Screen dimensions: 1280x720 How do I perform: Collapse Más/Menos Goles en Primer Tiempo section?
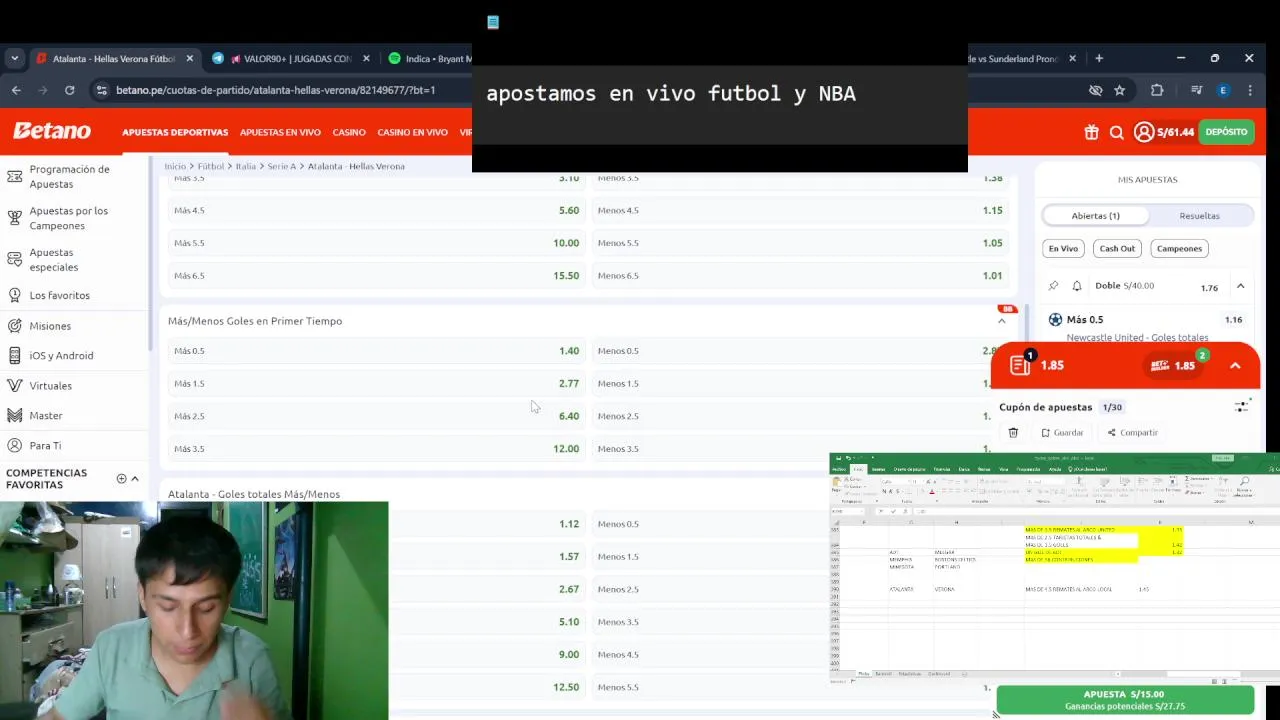1002,321
